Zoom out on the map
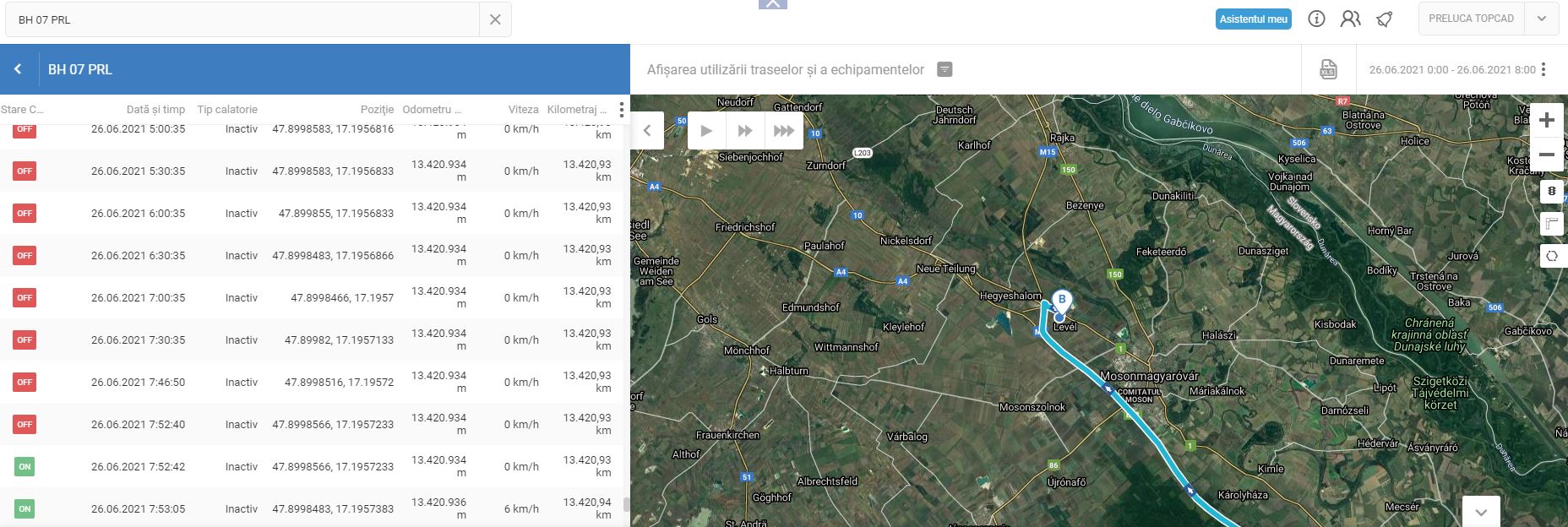 1546,155
